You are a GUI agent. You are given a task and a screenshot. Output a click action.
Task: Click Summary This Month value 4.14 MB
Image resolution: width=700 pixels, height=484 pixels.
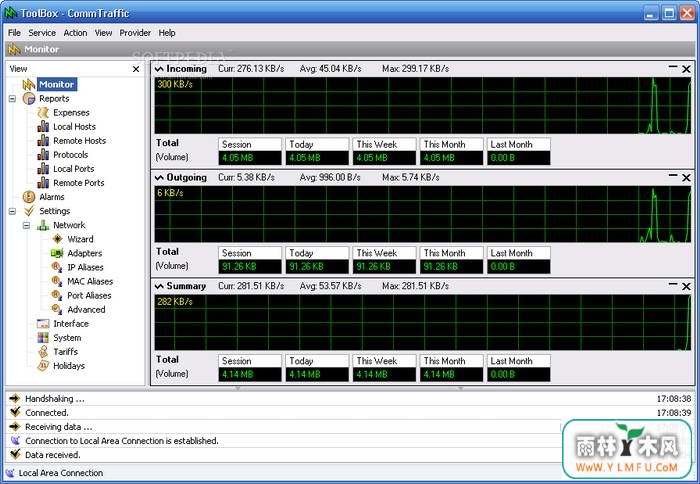tap(451, 375)
